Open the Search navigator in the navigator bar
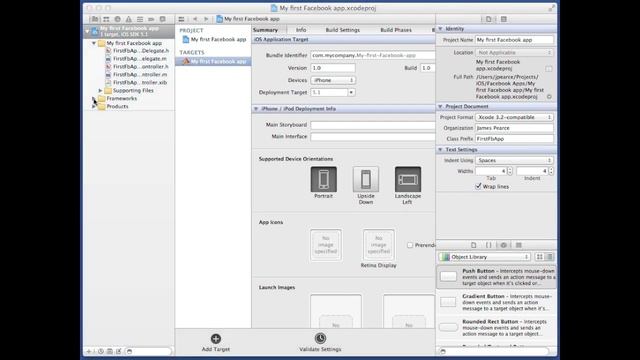Viewport: 640px width, 360px height. (118, 19)
